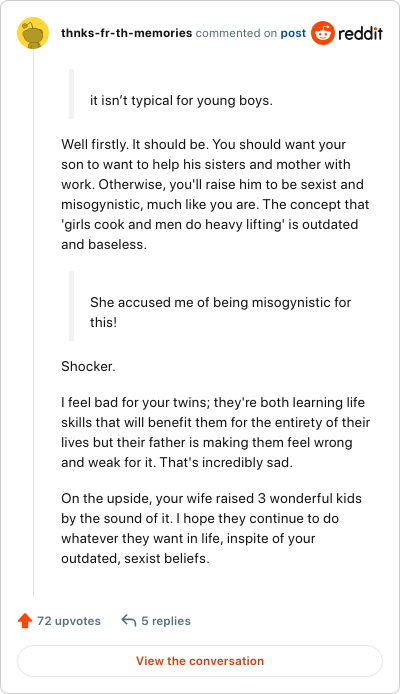Open the blue "post" link
400x694 pixels.
point(293,33)
